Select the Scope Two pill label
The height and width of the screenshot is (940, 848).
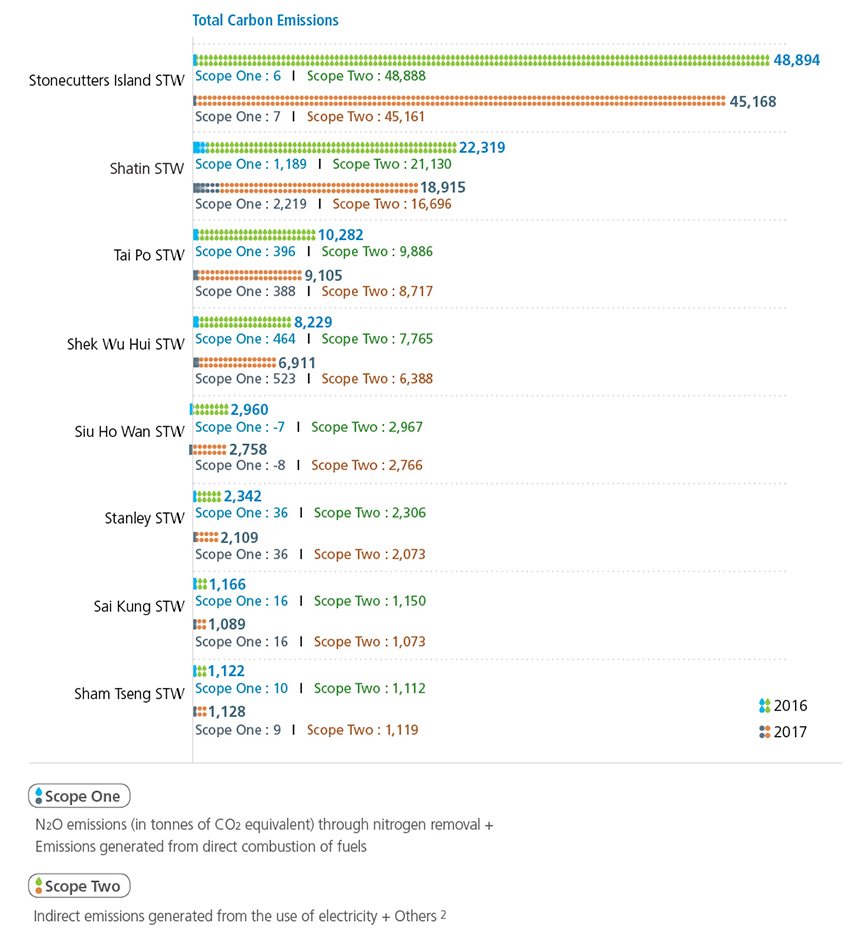click(79, 886)
